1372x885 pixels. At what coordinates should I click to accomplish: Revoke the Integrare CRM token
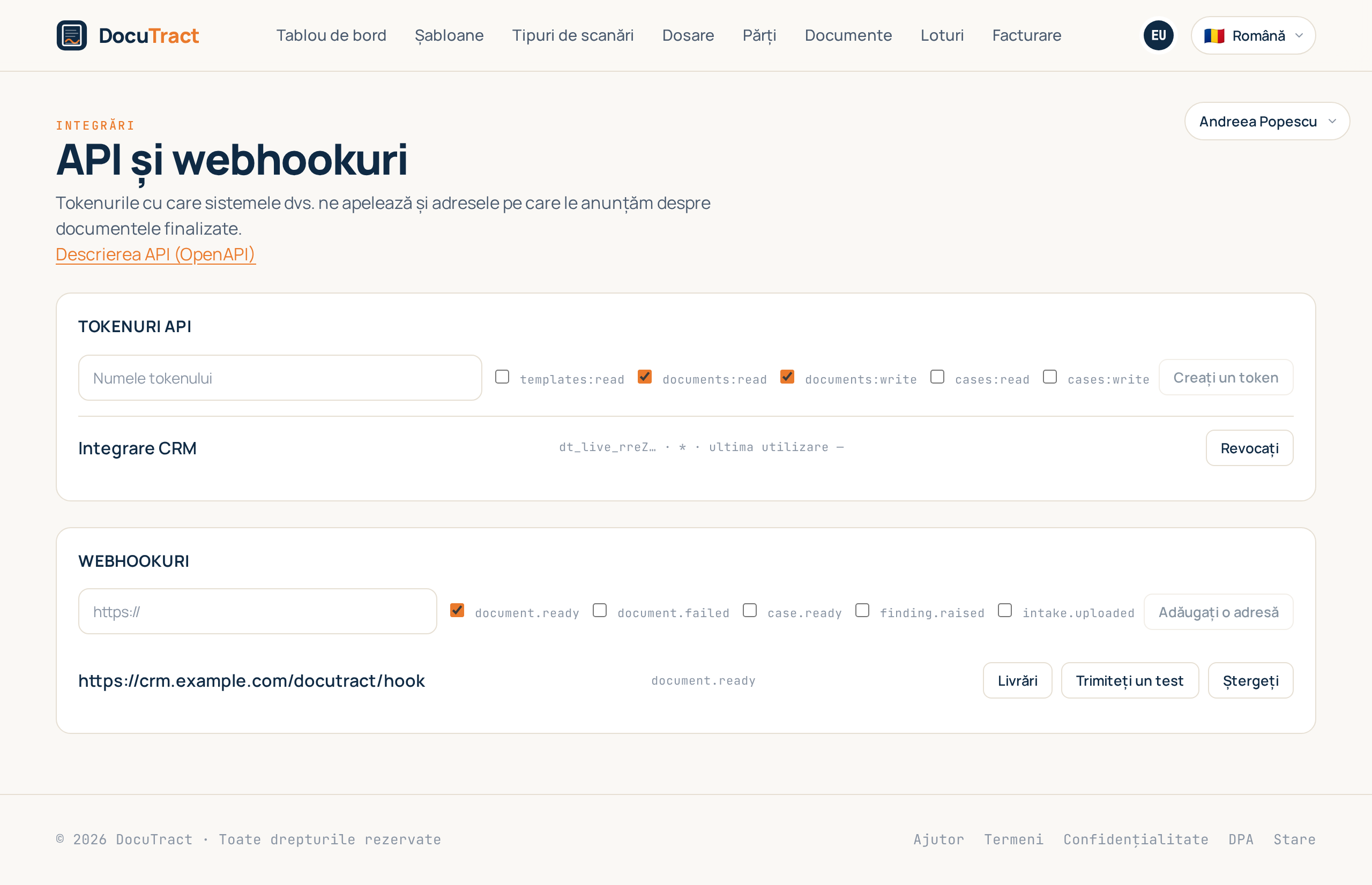pyautogui.click(x=1250, y=448)
